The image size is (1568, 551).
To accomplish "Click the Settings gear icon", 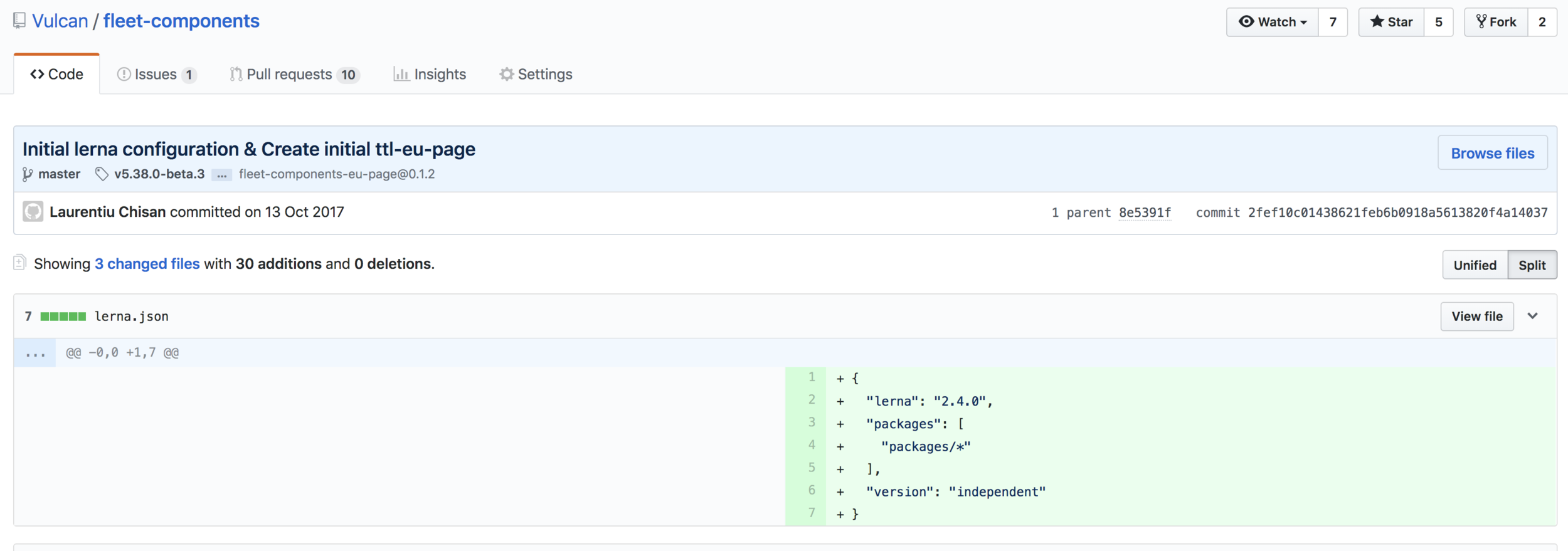I will coord(506,74).
